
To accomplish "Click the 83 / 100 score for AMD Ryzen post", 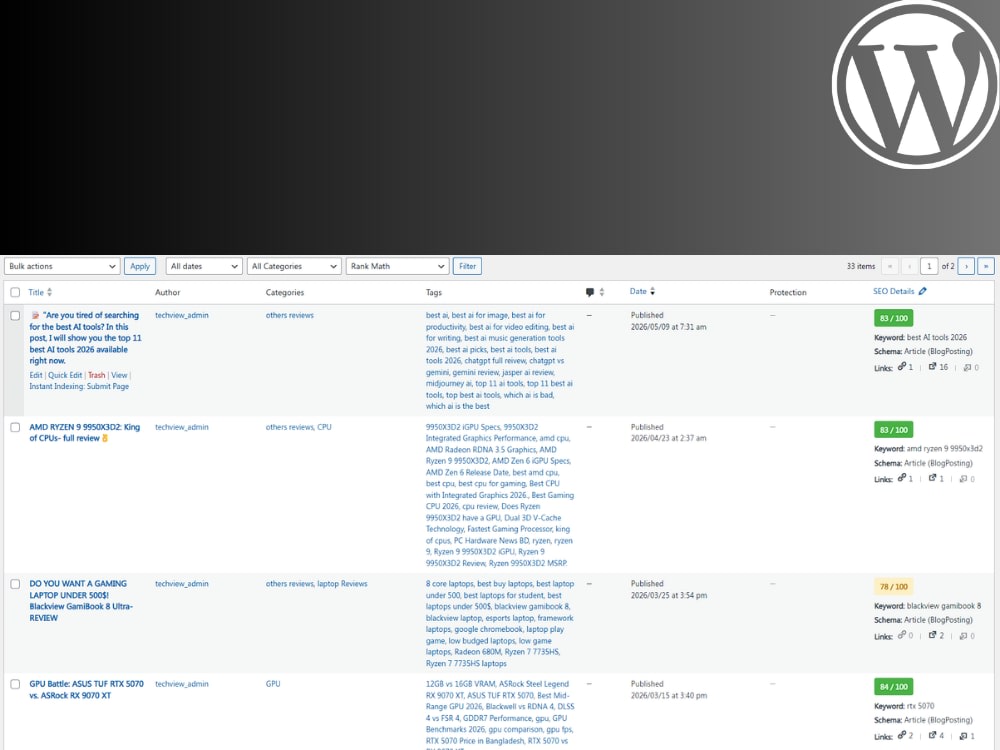I will point(893,430).
